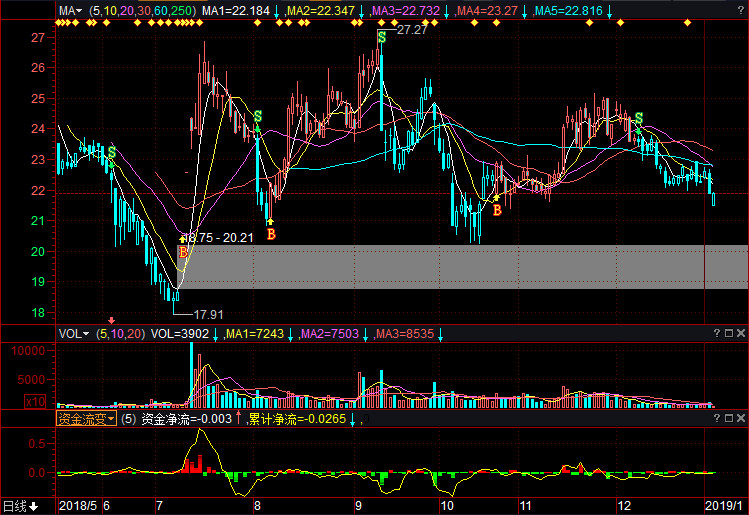Expand the VOL indicator dropdown
Image resolution: width=749 pixels, height=515 pixels.
coord(86,334)
